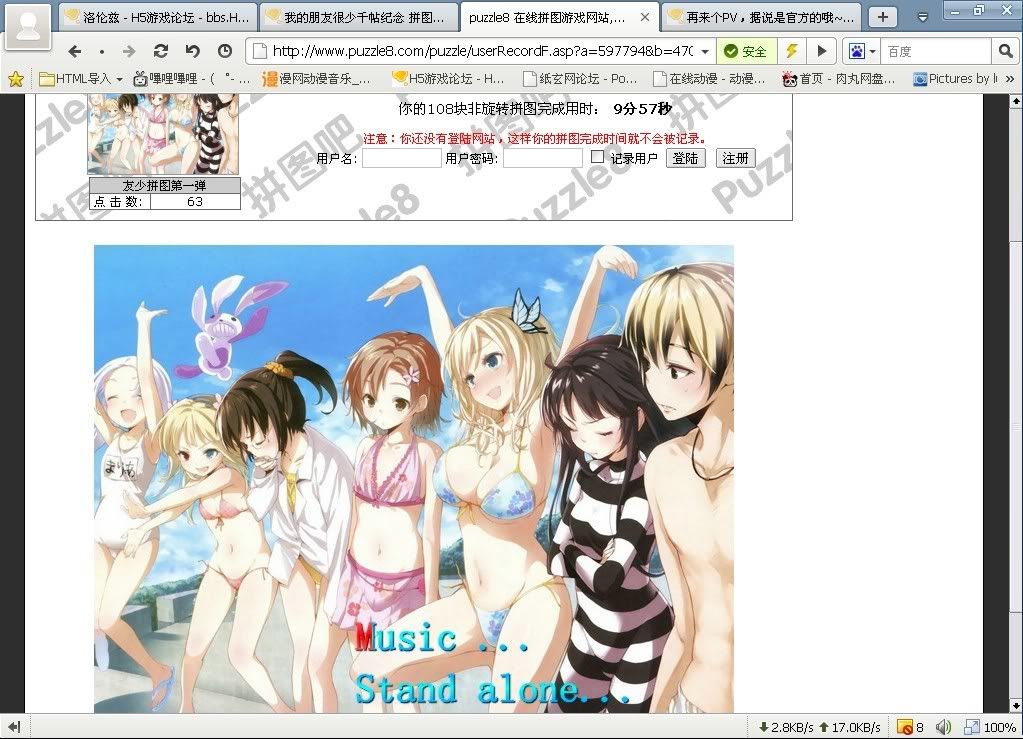Click the 用户名 username input field
Screen dimensions: 1023x739
point(401,158)
